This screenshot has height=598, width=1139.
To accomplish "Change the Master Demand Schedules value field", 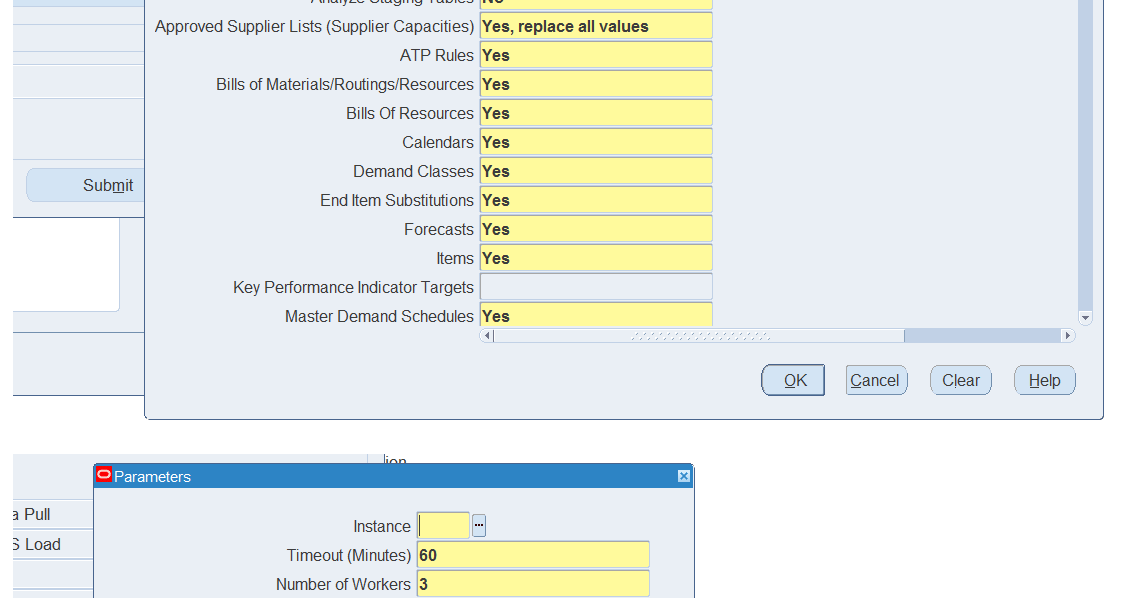I will pyautogui.click(x=595, y=315).
